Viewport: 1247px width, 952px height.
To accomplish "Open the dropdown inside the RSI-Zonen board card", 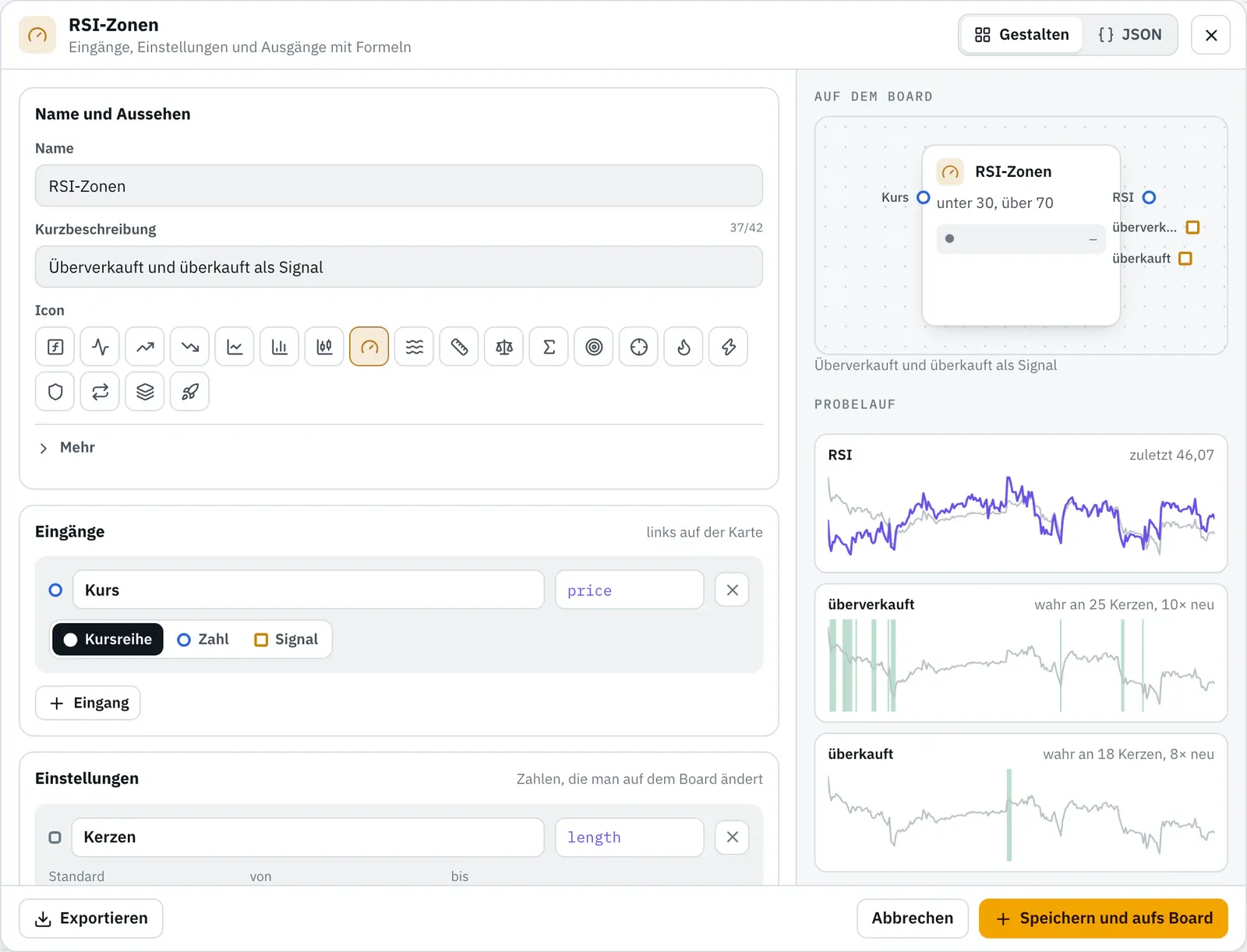I will click(1021, 239).
